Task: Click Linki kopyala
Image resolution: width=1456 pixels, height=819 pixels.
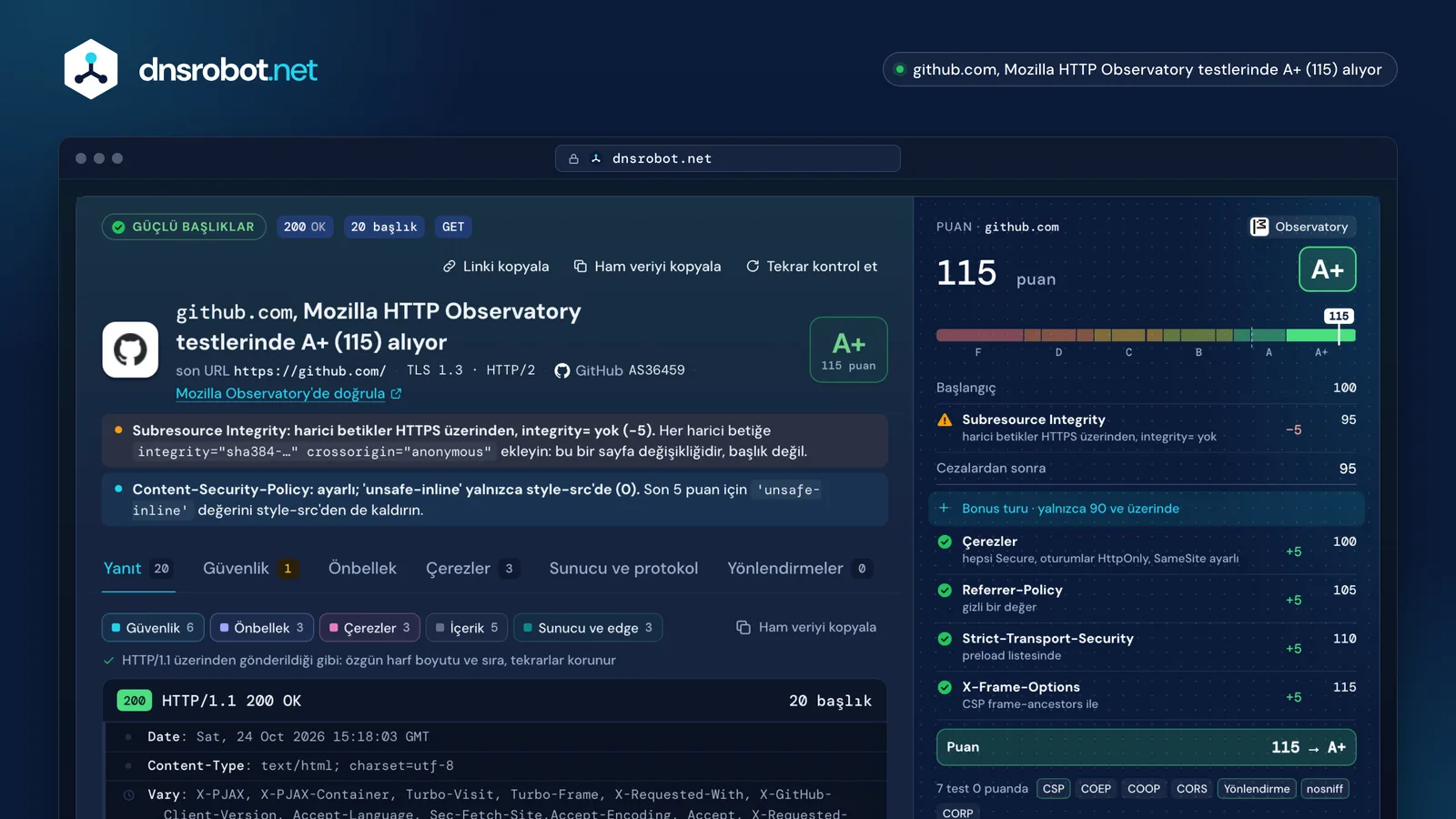Action: tap(496, 267)
